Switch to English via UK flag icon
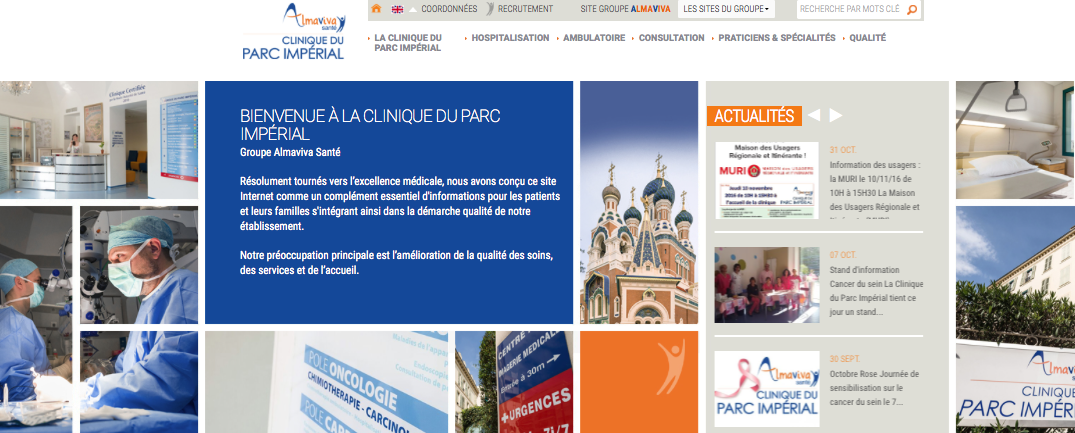This screenshot has width=1075, height=433. (x=397, y=10)
